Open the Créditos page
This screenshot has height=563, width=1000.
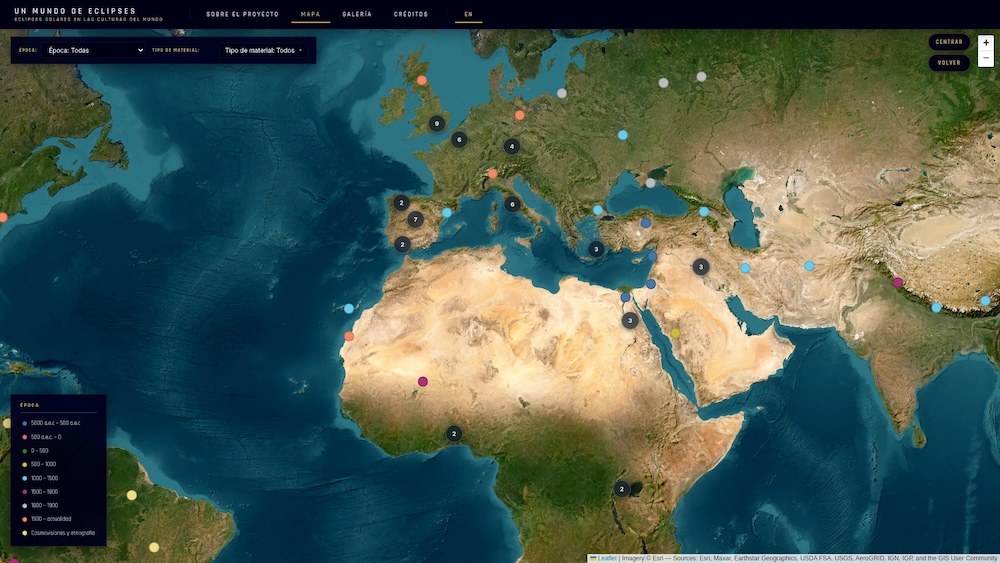pos(411,14)
